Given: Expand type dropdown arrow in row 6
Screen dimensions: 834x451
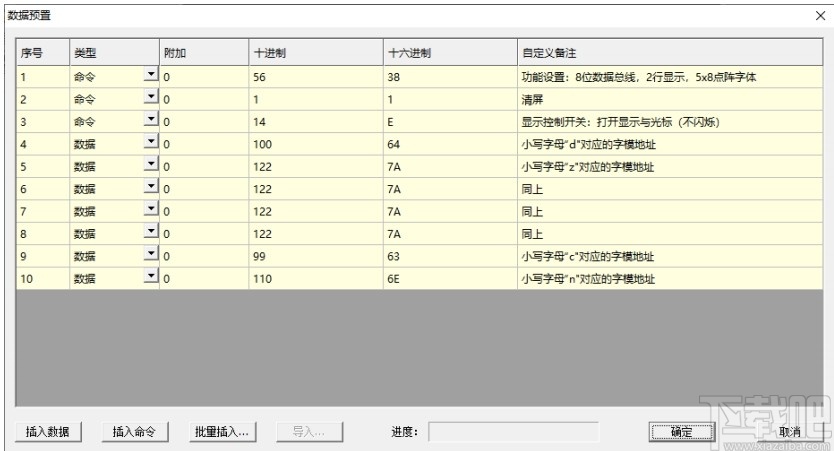Looking at the screenshot, I should 152,186.
